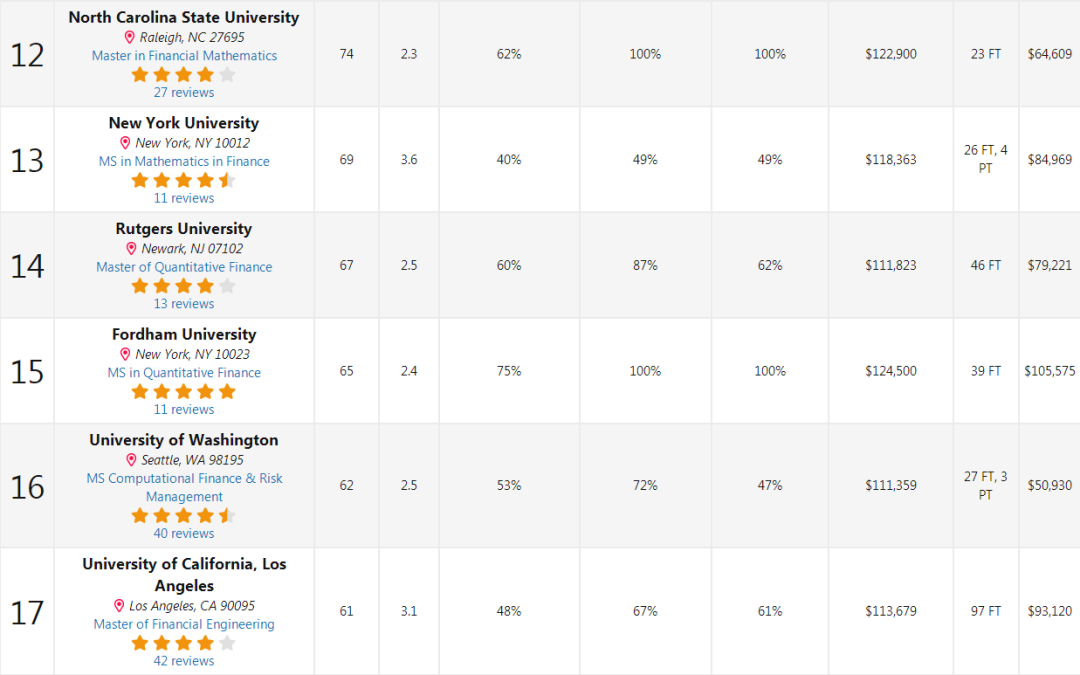
Task: Open the Master in Financial Mathematics program link
Action: [x=185, y=56]
